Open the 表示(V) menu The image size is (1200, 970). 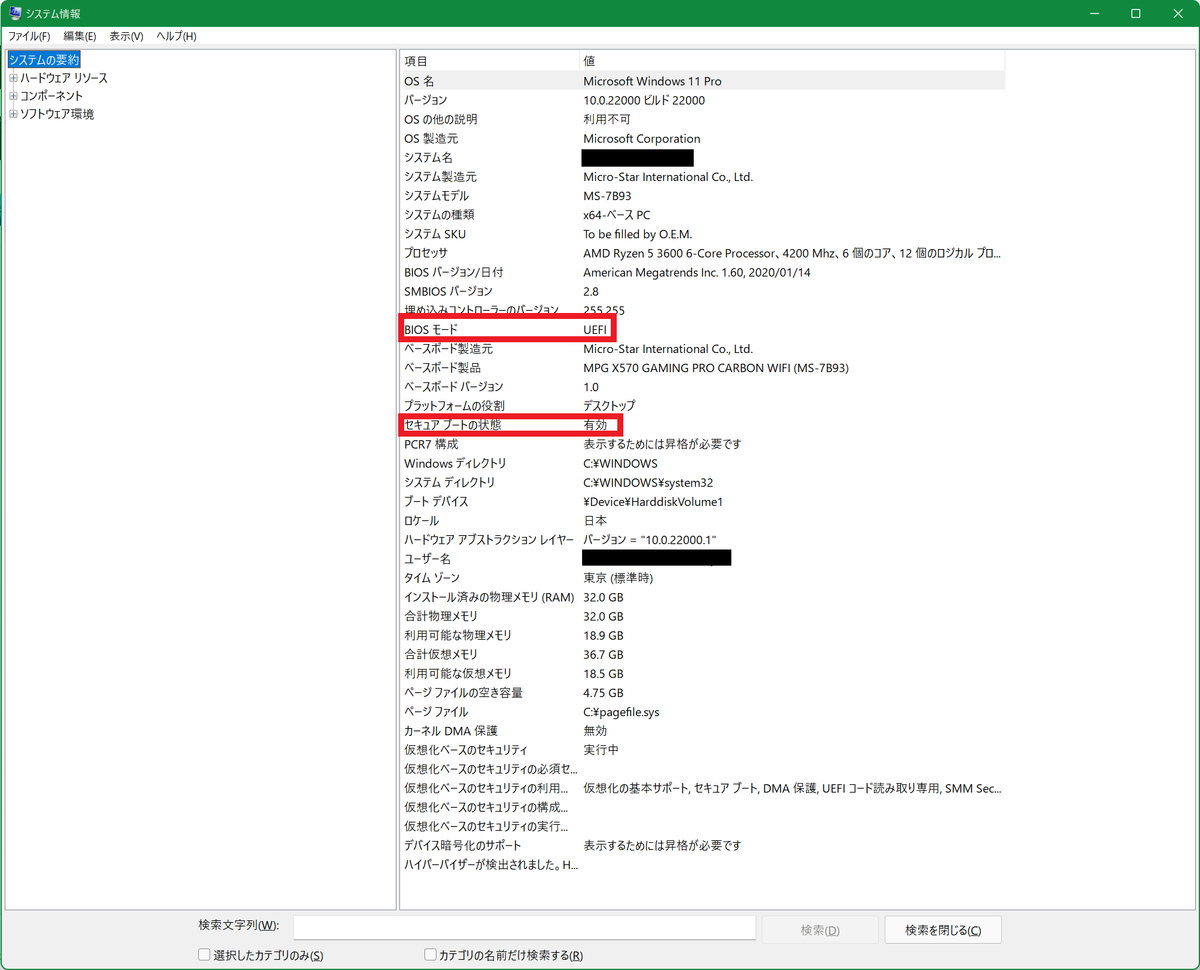(x=126, y=36)
